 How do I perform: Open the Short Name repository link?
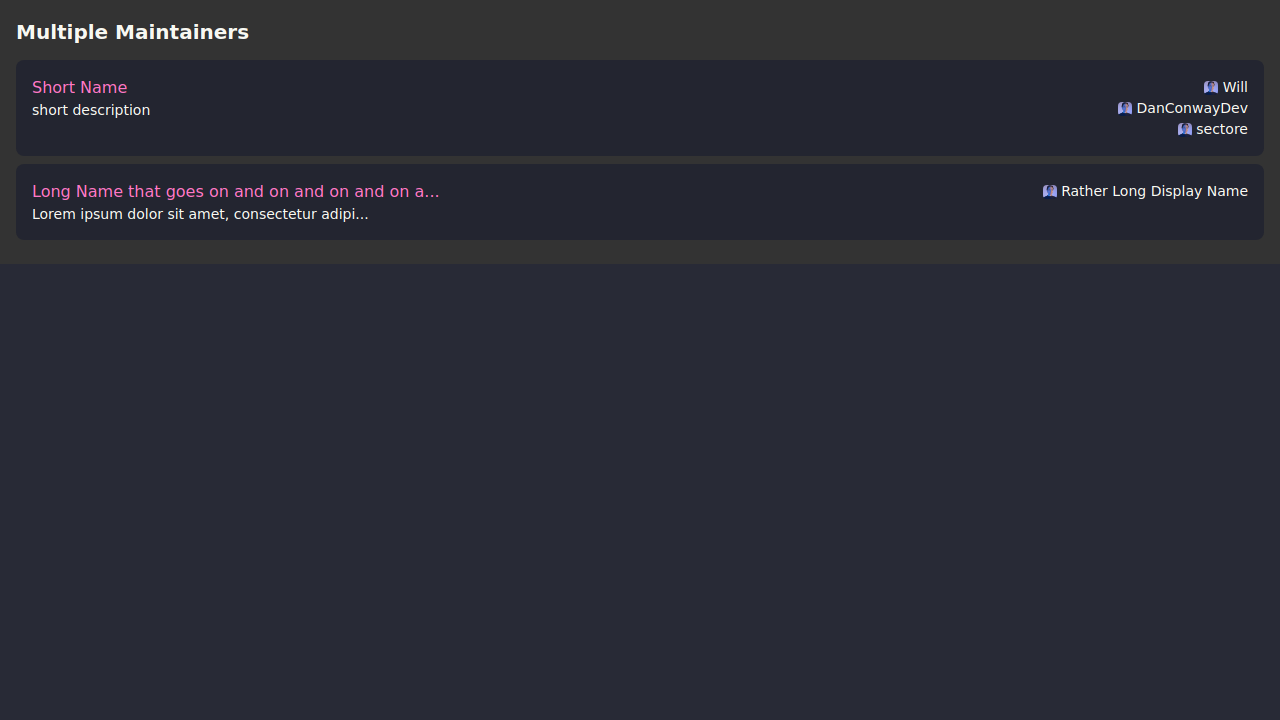(80, 87)
